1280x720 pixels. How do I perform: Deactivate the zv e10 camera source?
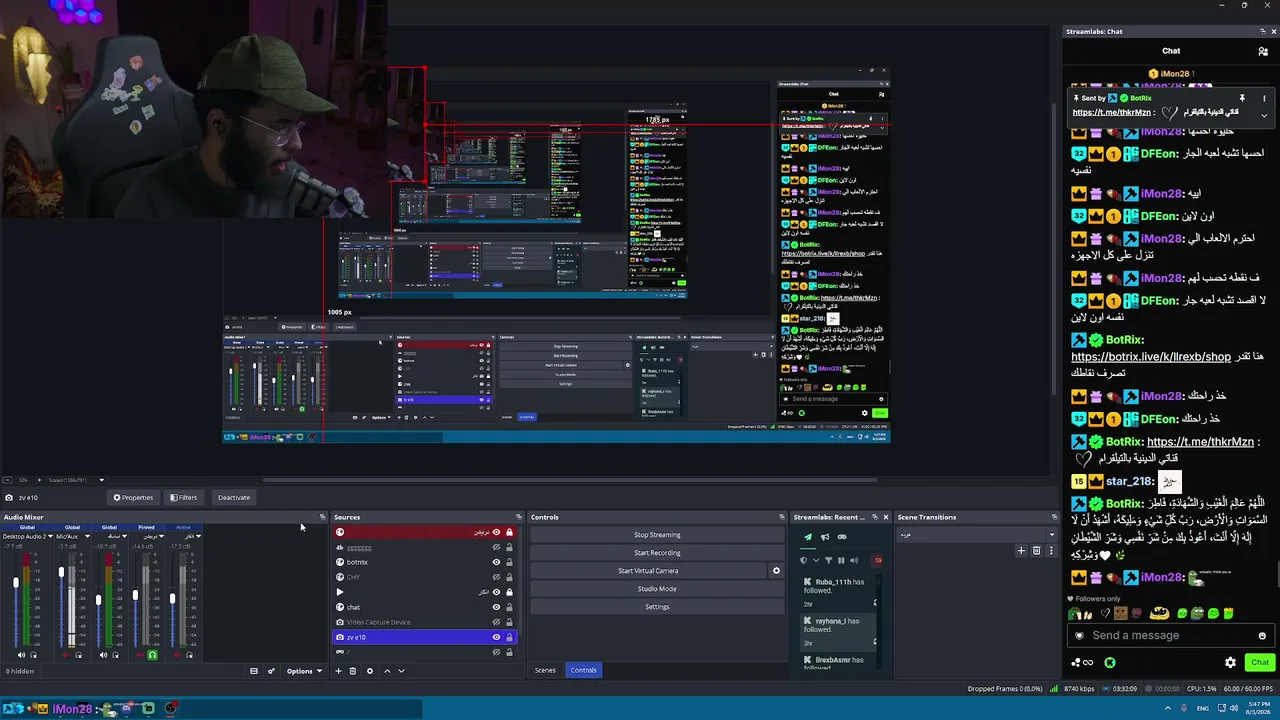234,497
